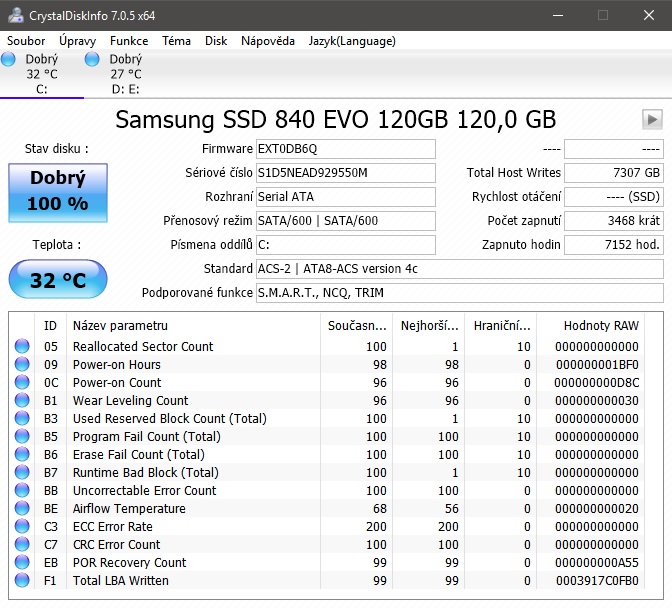Select the Power-on Hours row text

click(x=117, y=364)
